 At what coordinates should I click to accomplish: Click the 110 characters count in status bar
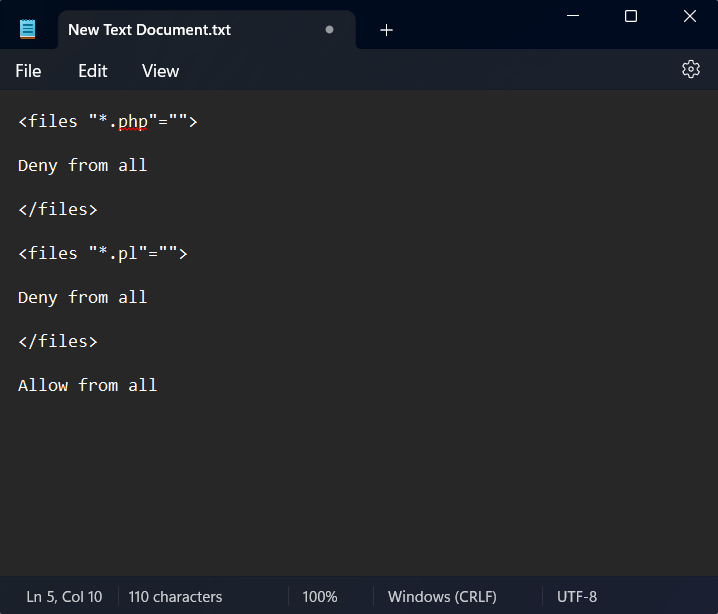(x=175, y=597)
